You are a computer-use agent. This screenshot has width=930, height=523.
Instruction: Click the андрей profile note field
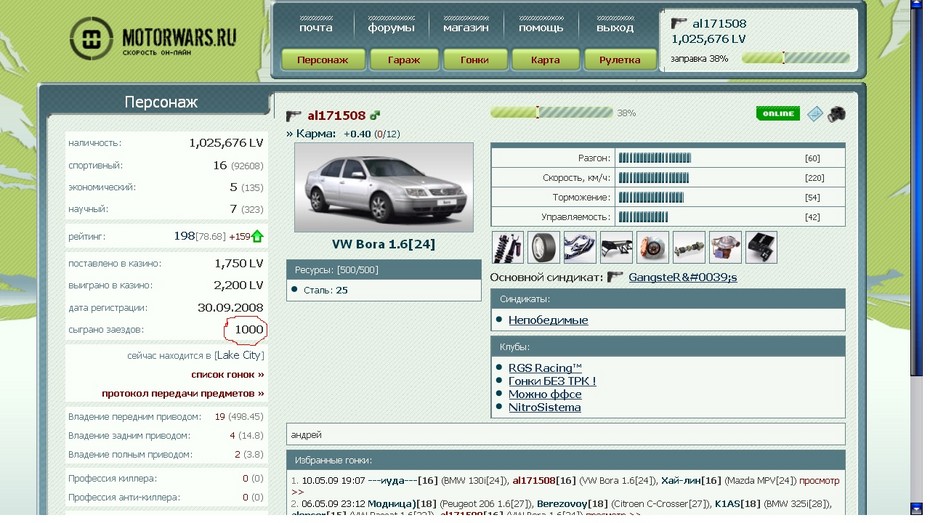(x=566, y=435)
